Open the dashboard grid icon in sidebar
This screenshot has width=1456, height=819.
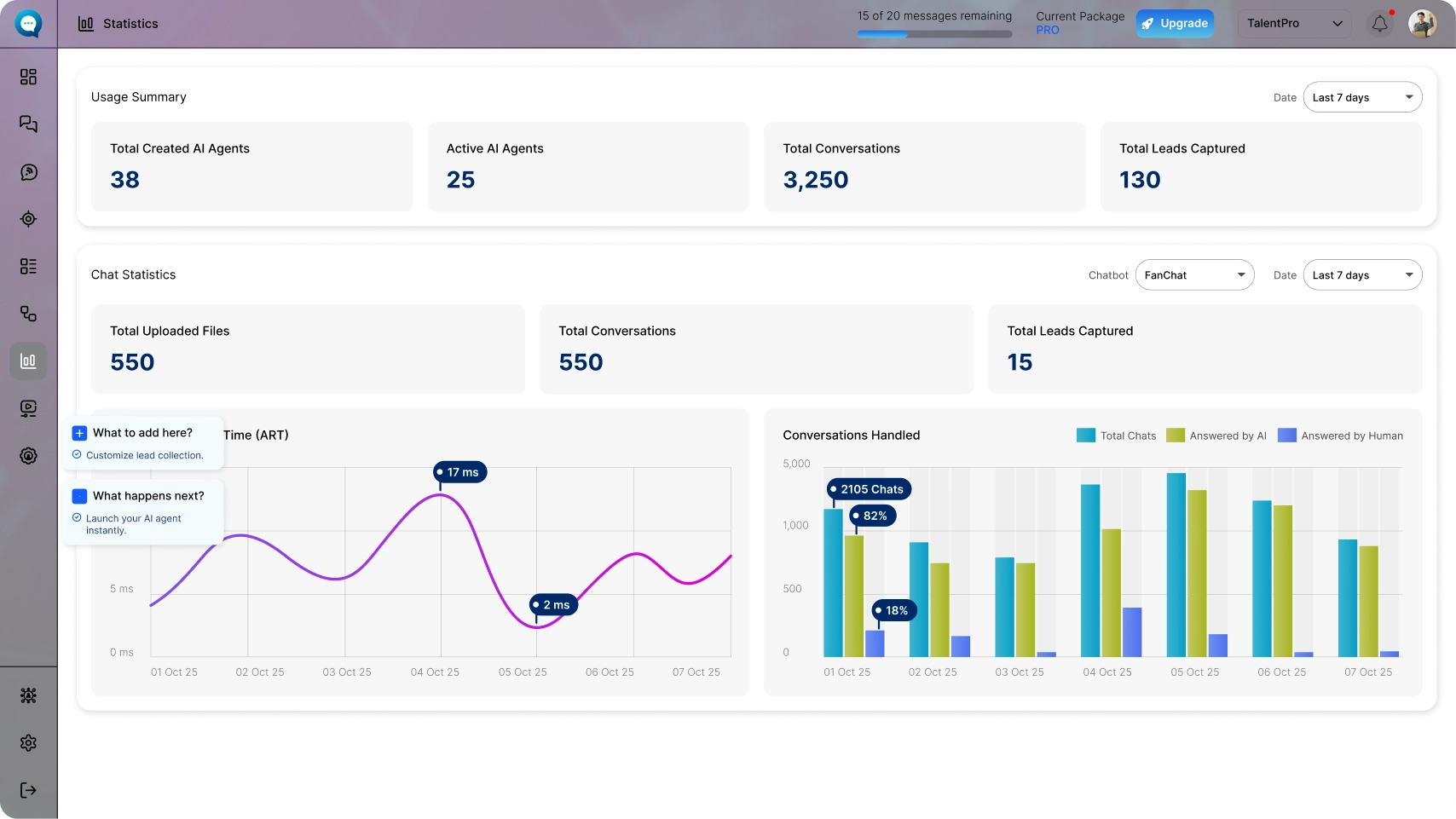[28, 77]
